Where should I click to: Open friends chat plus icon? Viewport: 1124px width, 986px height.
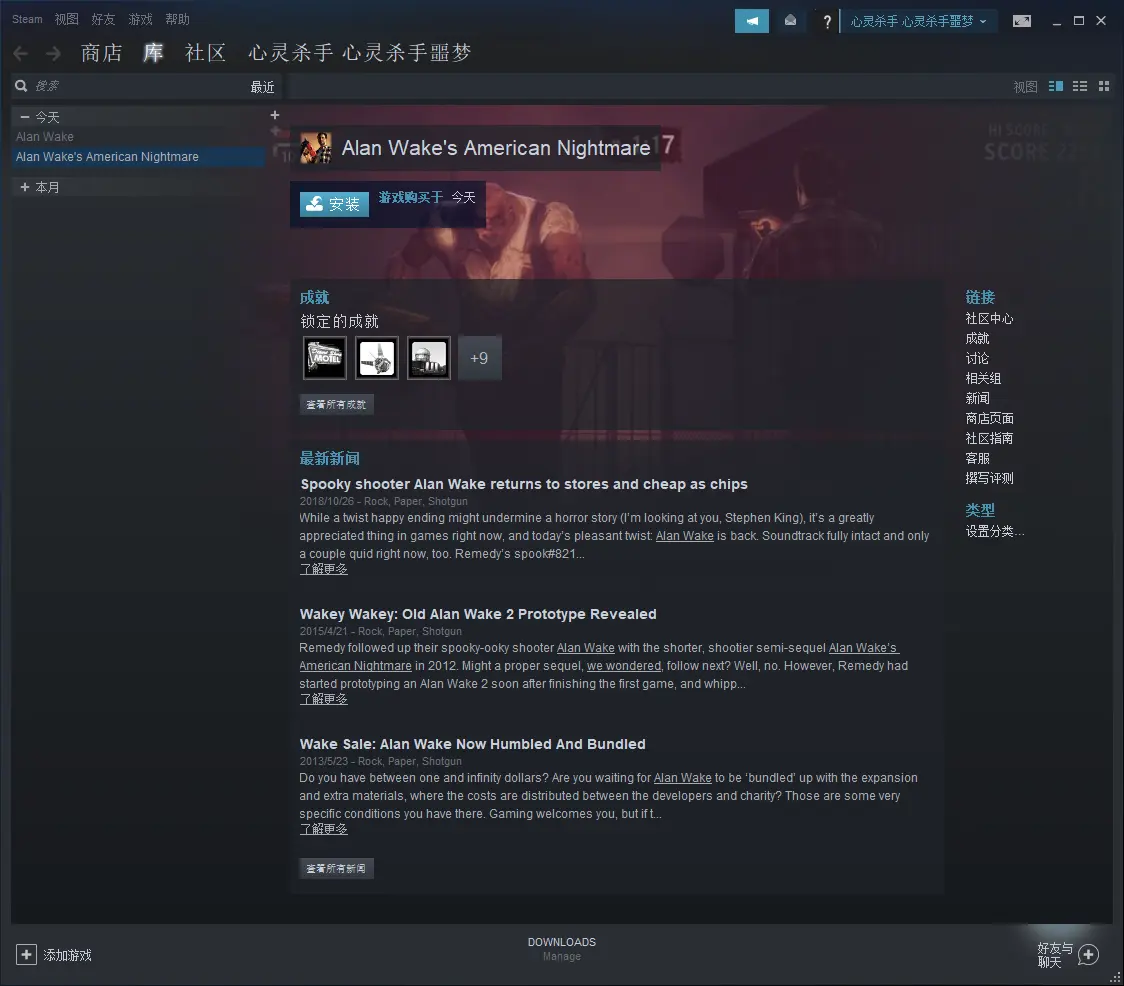coord(1088,954)
